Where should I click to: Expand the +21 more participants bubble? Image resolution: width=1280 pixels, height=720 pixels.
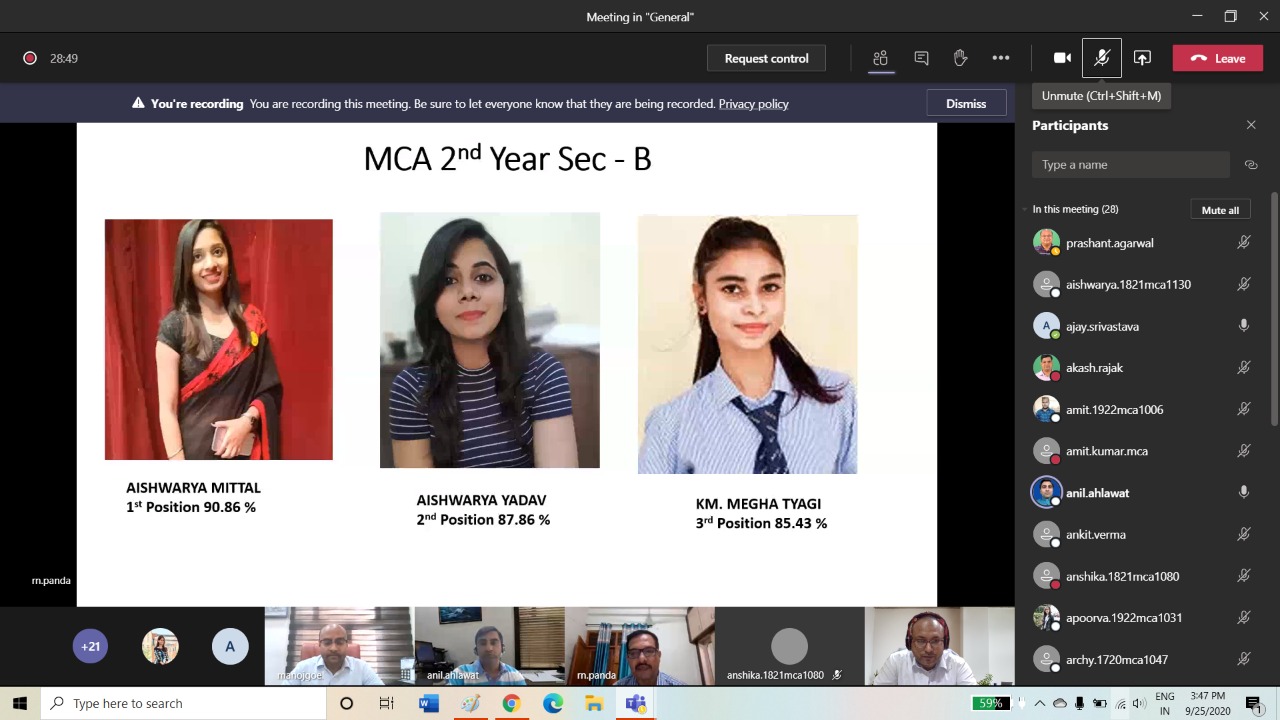(91, 646)
